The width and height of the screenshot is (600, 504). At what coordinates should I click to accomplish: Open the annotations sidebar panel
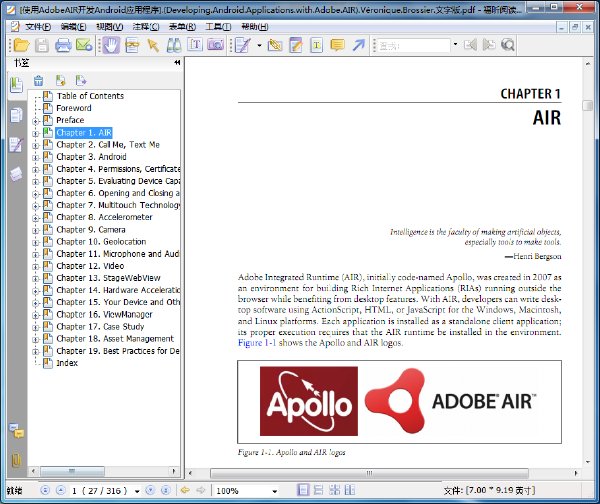[16, 145]
